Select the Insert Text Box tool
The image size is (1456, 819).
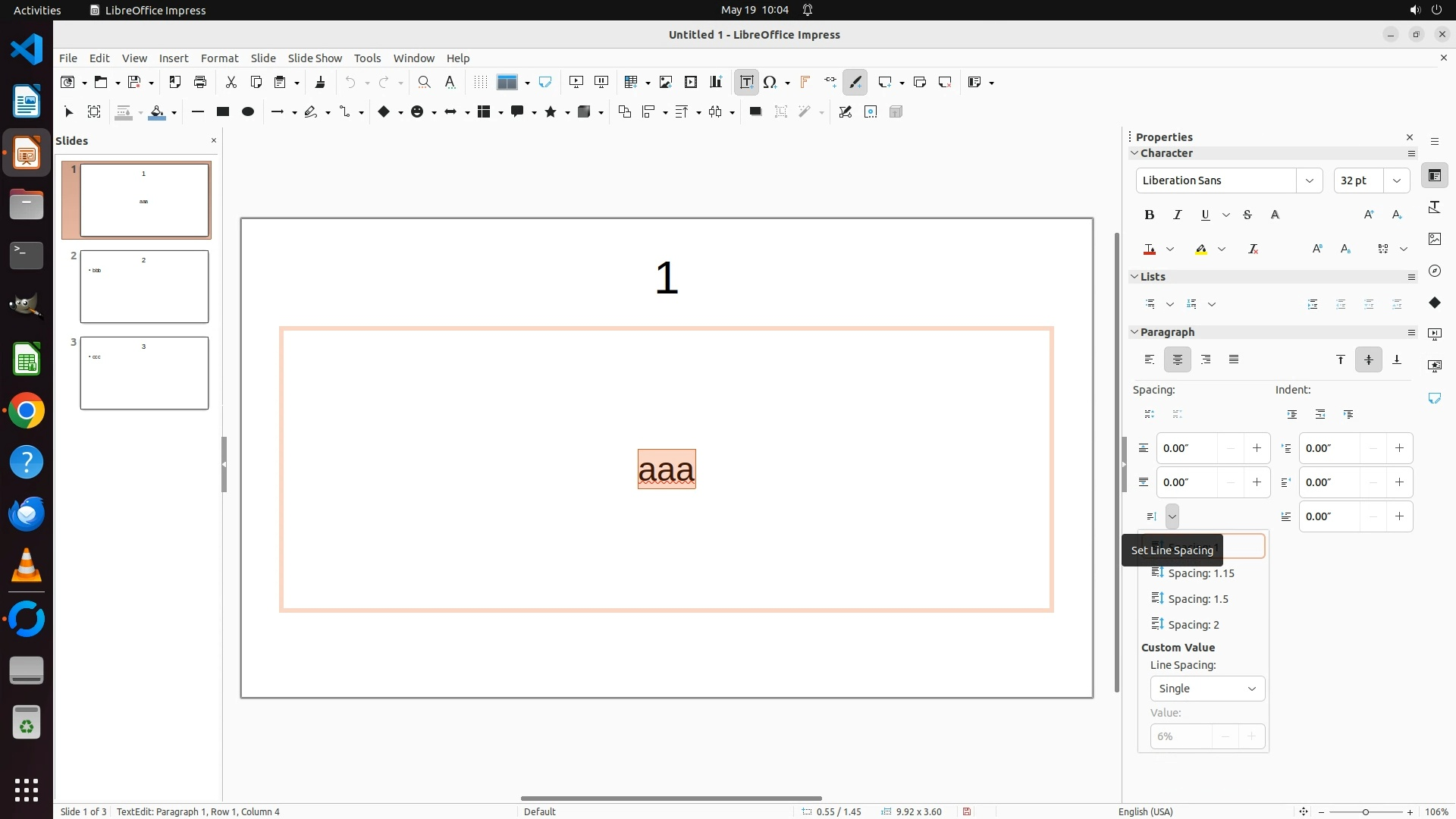[746, 82]
